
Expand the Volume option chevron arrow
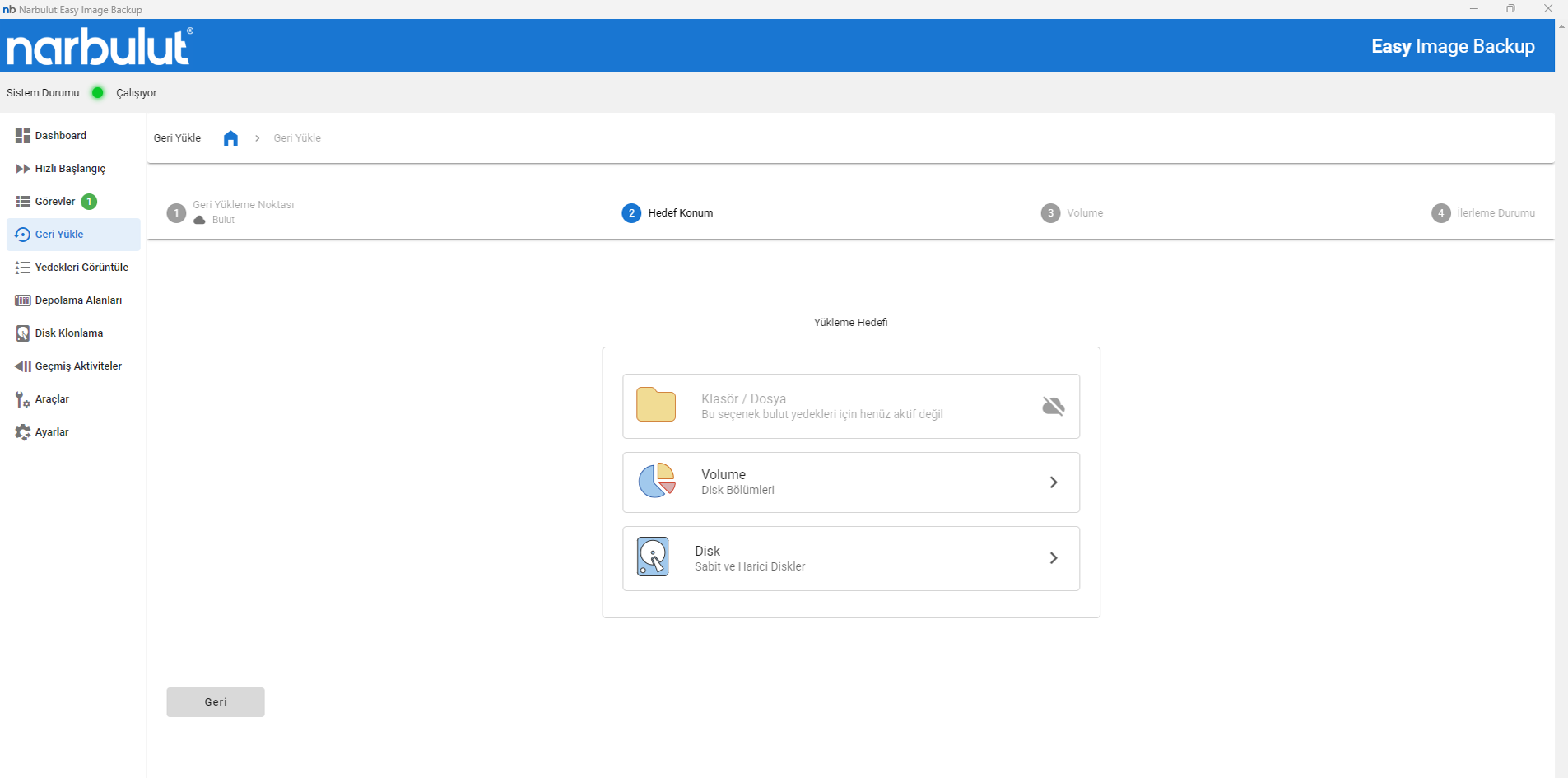[1053, 482]
